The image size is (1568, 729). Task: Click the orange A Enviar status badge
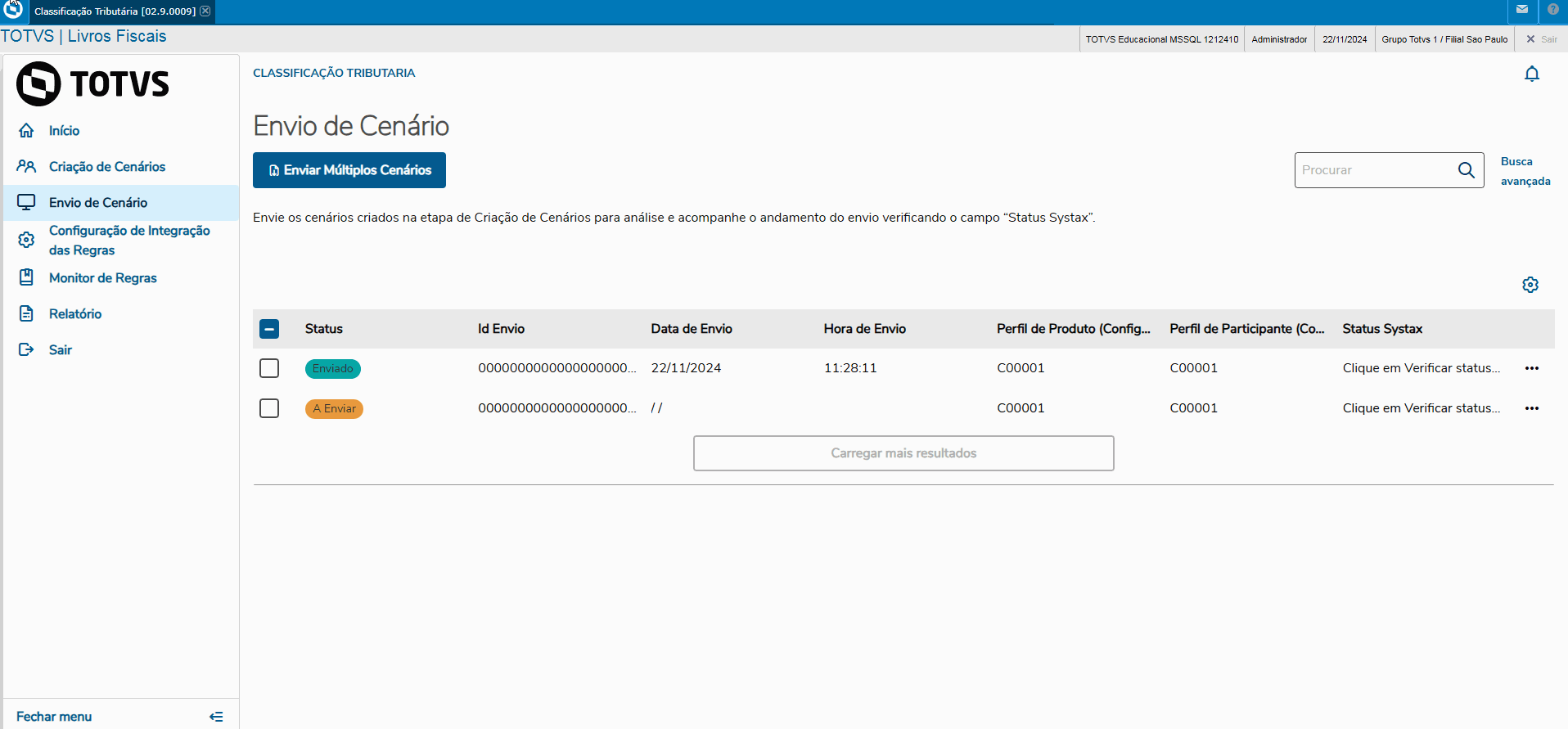coord(334,409)
